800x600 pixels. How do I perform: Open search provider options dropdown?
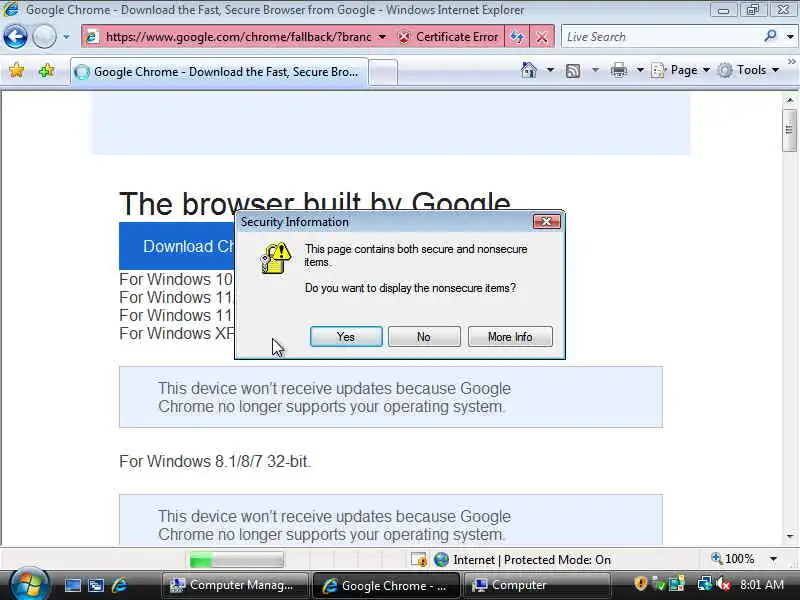click(x=790, y=37)
